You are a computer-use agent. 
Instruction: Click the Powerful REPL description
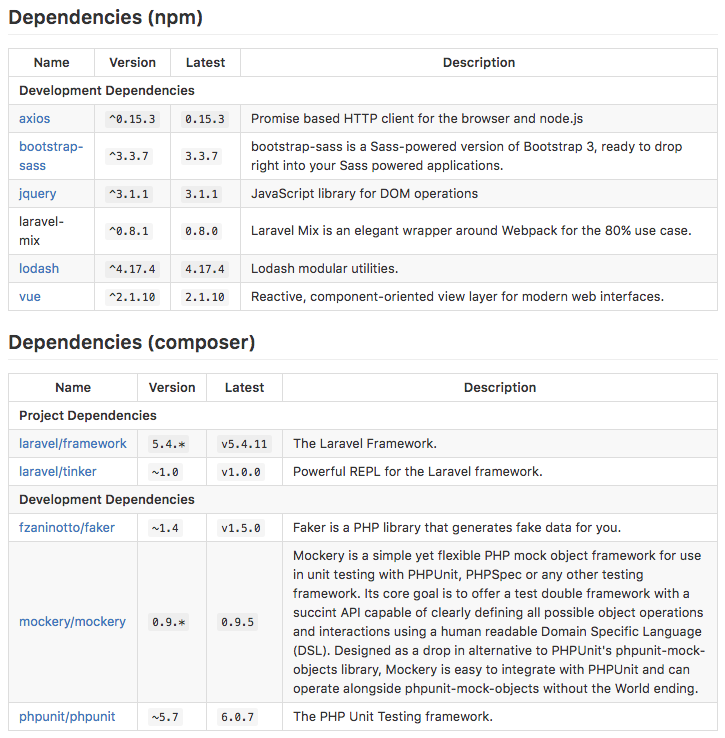point(418,472)
